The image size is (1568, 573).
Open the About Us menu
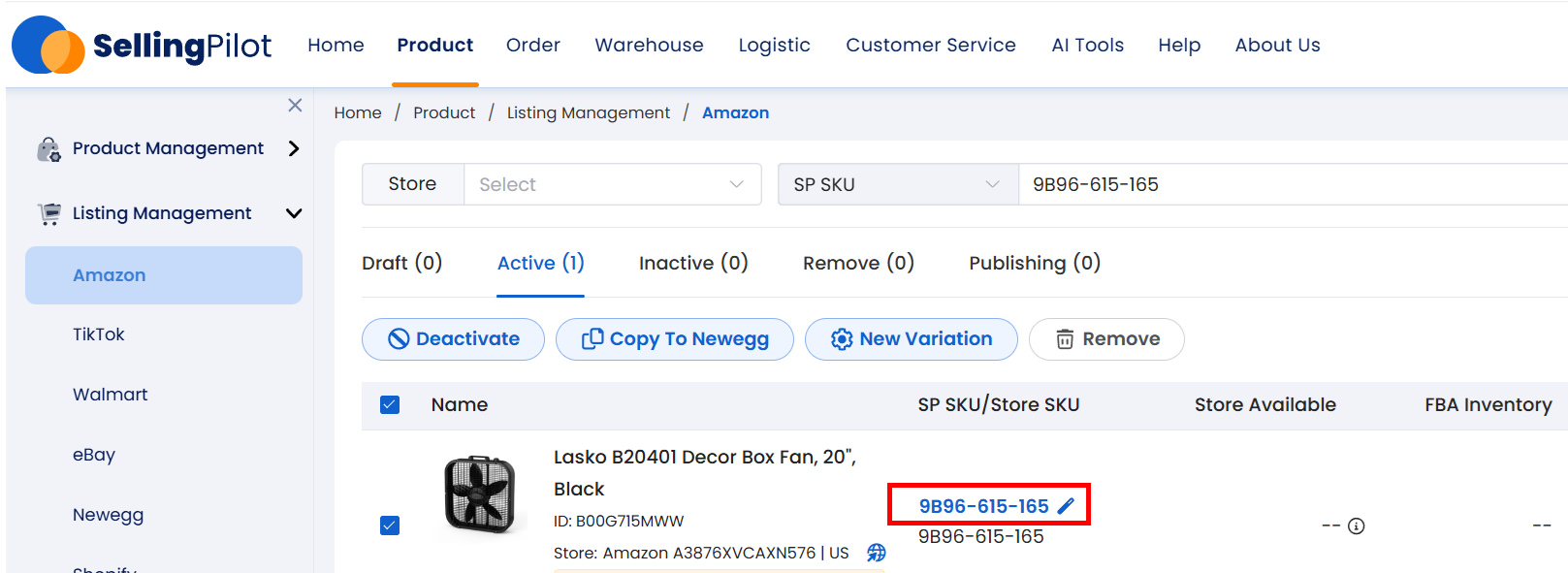tap(1277, 45)
